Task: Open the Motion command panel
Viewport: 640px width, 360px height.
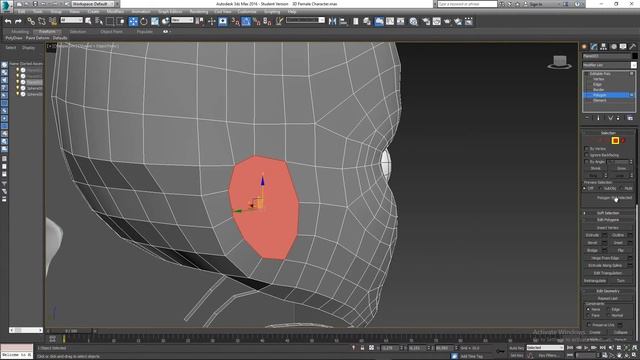Action: tap(613, 47)
